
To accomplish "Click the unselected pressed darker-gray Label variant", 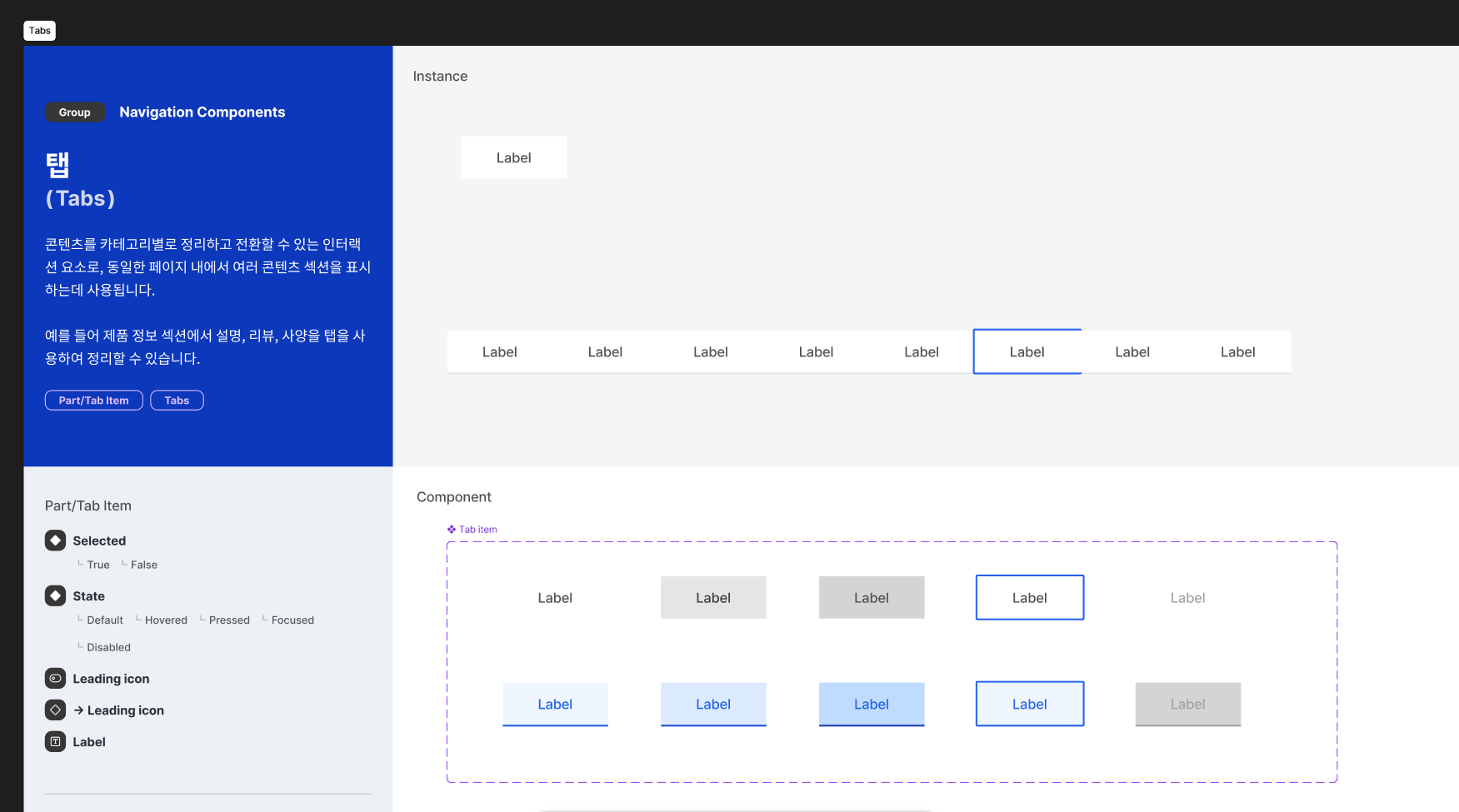I will tap(872, 597).
